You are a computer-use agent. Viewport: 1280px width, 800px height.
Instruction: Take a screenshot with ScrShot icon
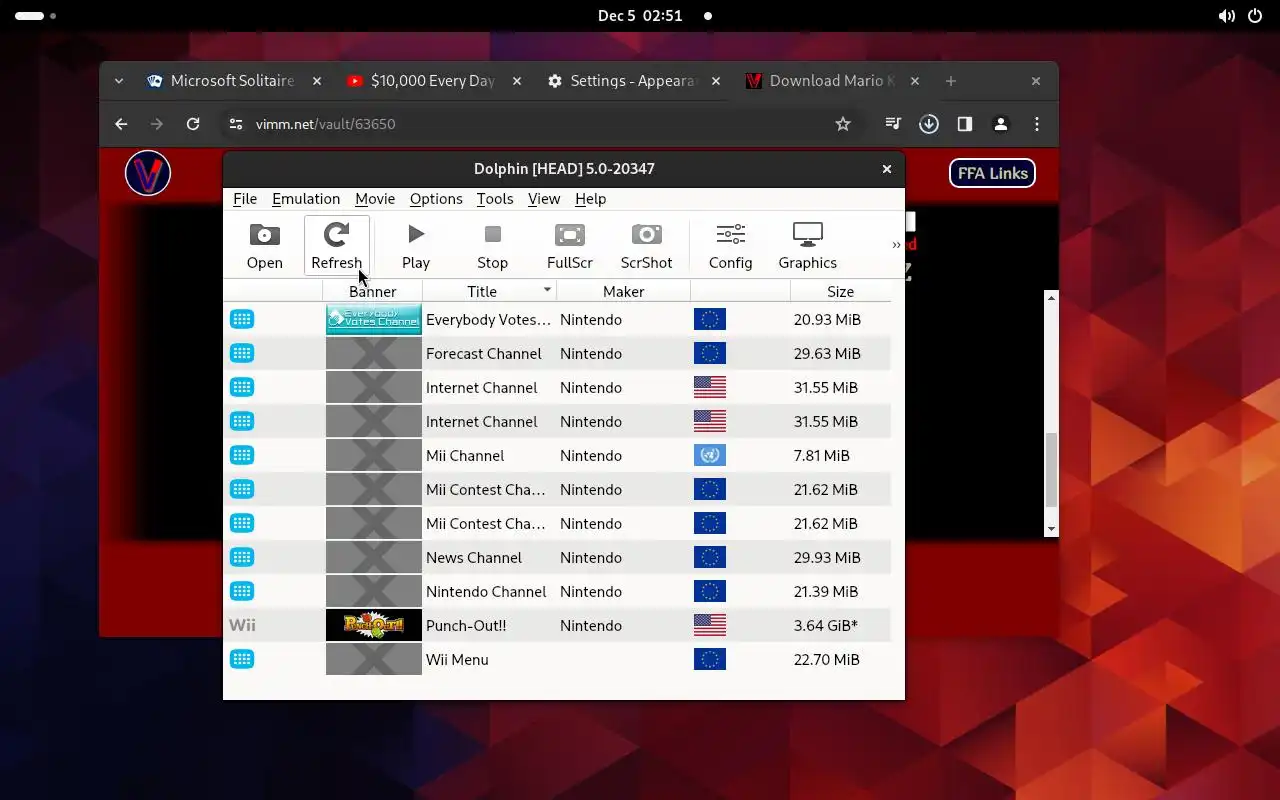(646, 246)
